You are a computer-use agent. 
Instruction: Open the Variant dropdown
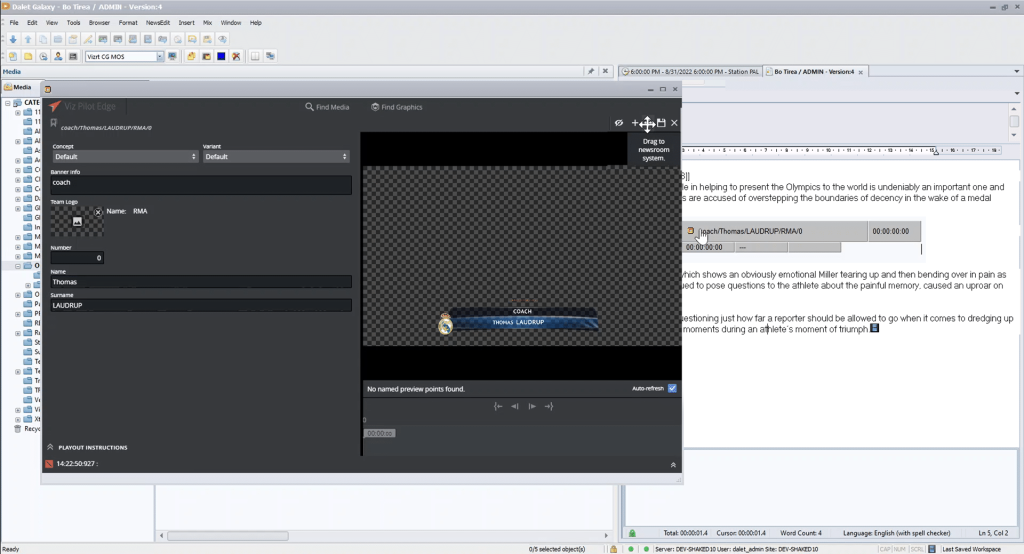pyautogui.click(x=276, y=157)
